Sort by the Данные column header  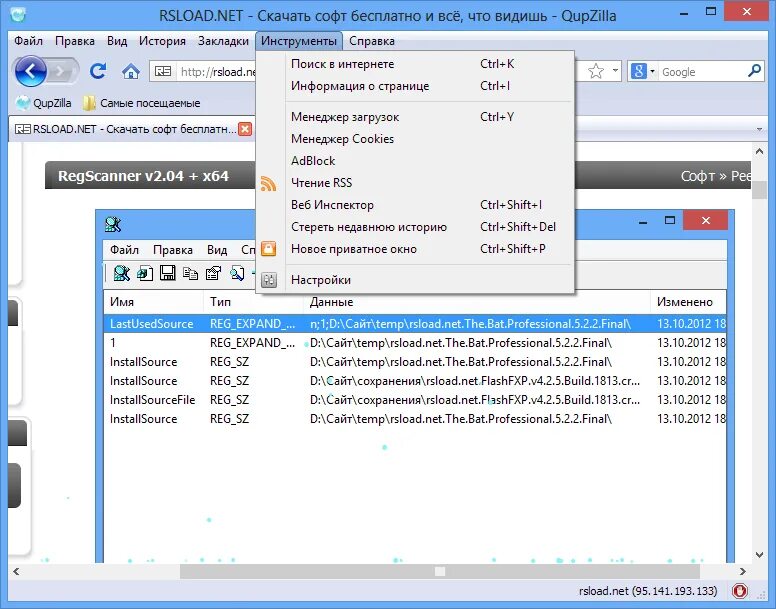tap(477, 302)
